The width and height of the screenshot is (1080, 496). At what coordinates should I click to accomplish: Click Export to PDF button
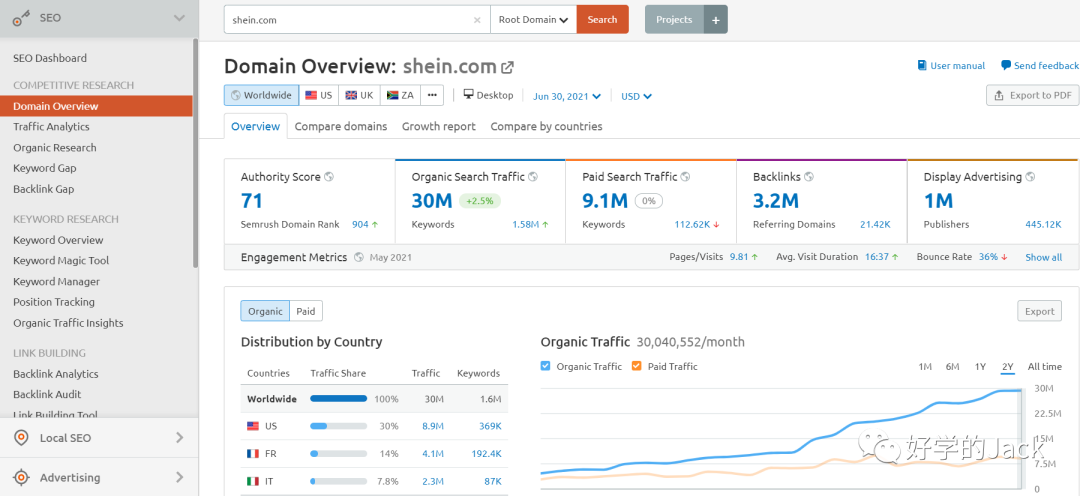coord(1033,96)
